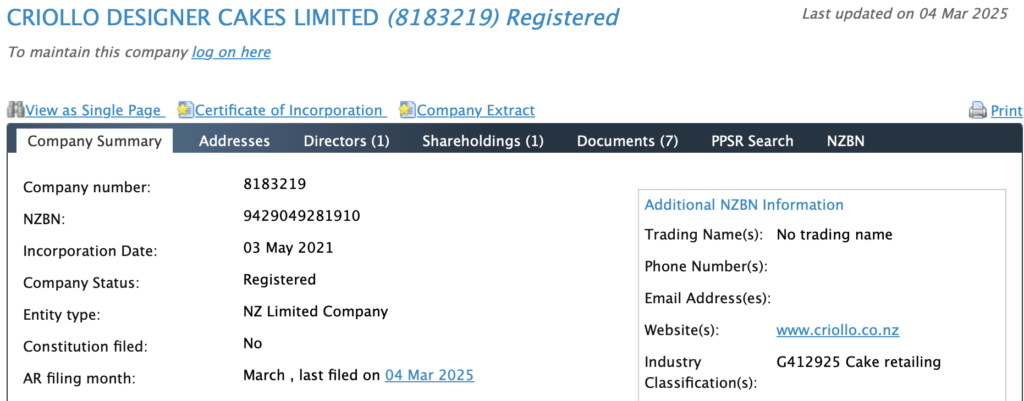
Task: Click the Print link
Action: point(1006,111)
